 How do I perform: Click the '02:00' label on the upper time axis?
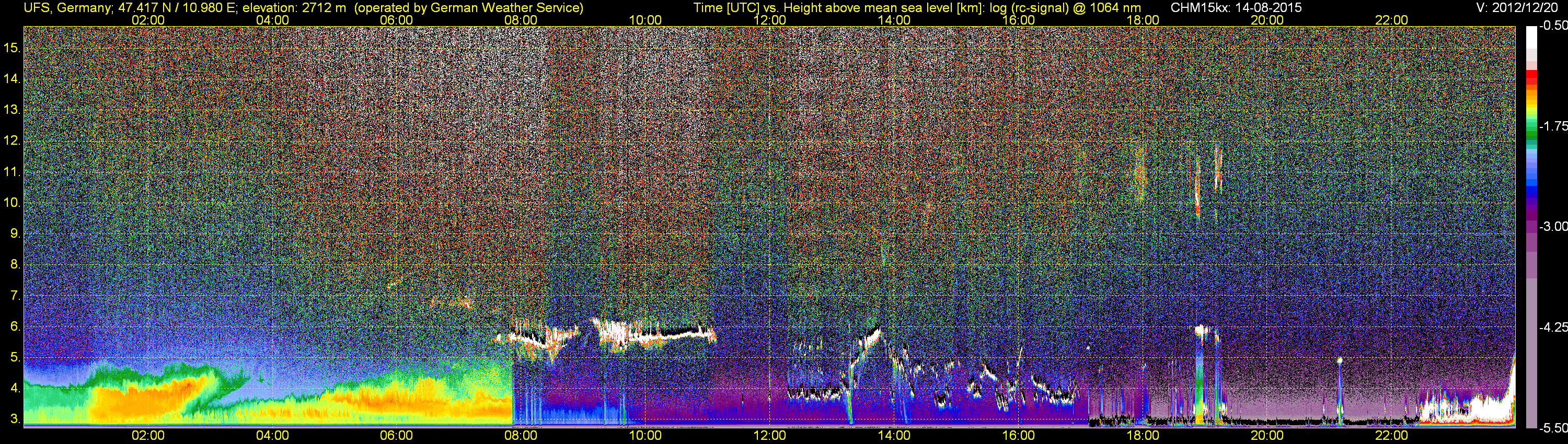[x=148, y=20]
